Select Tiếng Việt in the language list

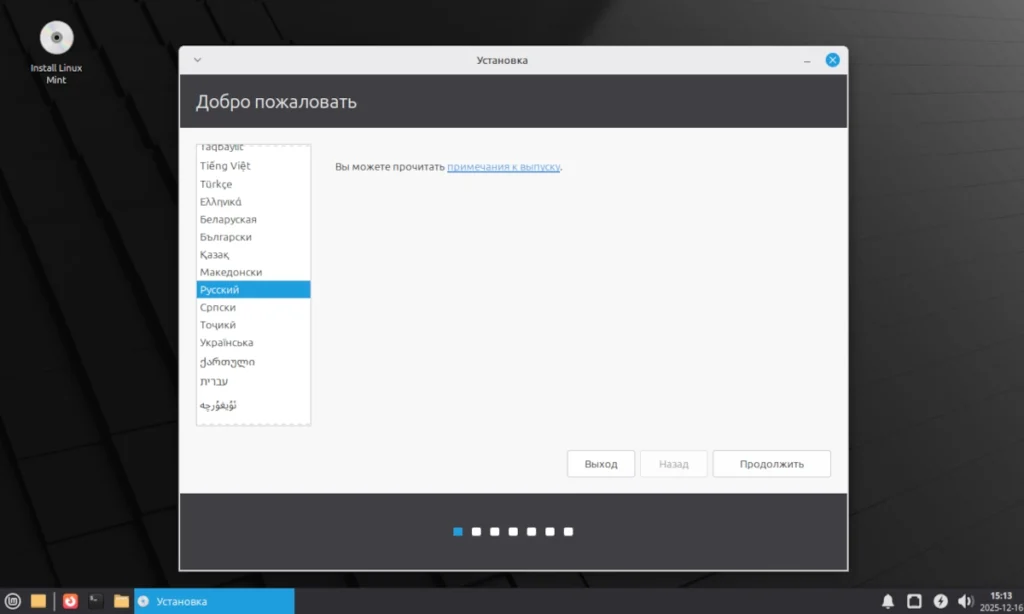pos(253,166)
